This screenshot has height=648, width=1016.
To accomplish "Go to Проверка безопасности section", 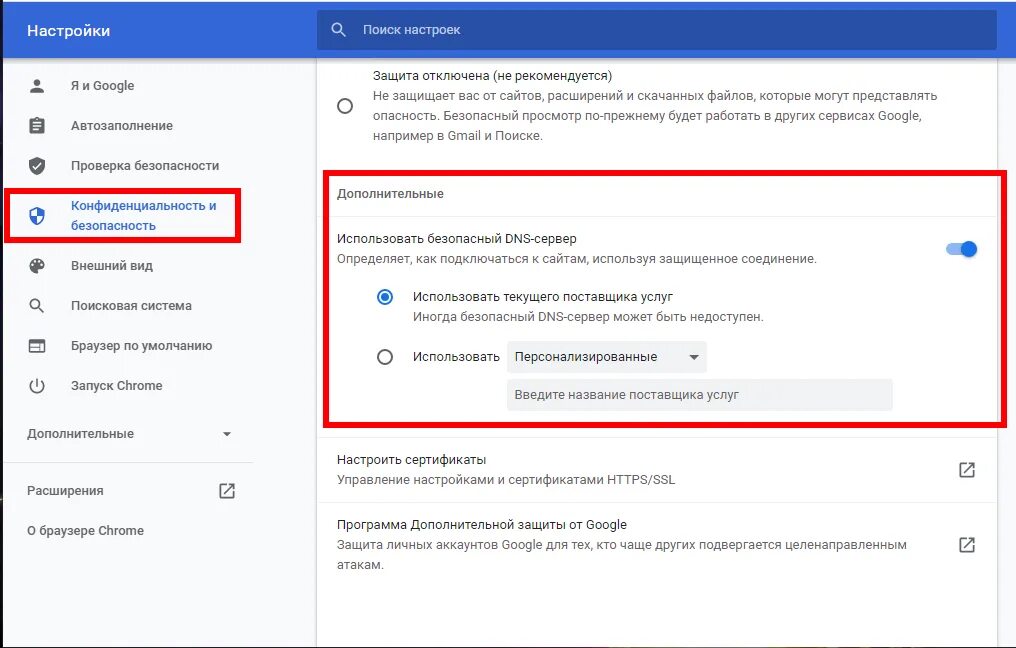I will click(145, 166).
